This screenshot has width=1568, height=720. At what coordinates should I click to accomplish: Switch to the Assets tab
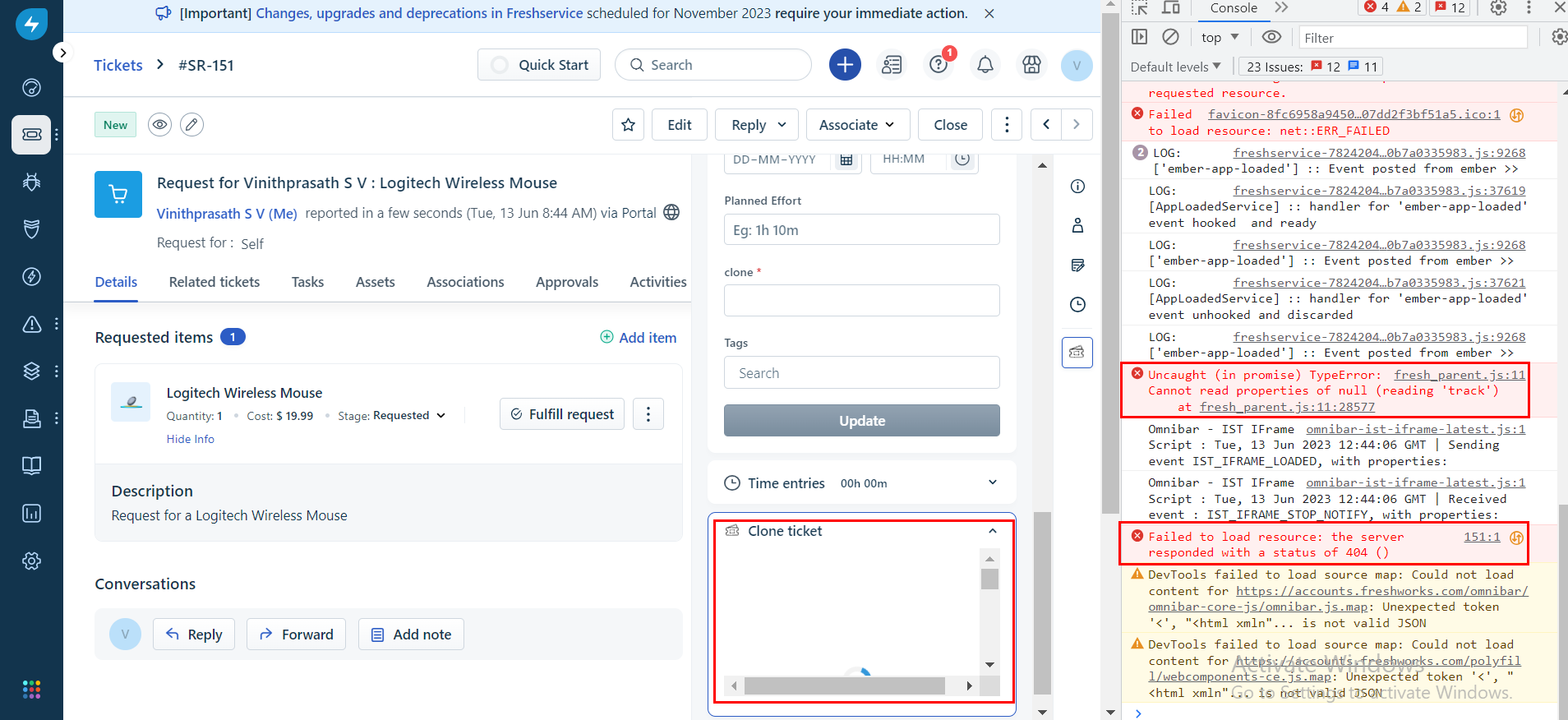pos(375,282)
